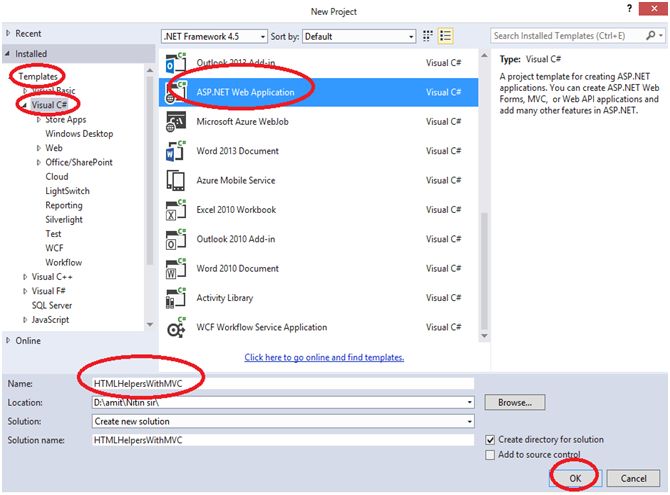Image resolution: width=670 pixels, height=495 pixels.
Task: Click the search magnifier icon
Action: pyautogui.click(x=651, y=35)
